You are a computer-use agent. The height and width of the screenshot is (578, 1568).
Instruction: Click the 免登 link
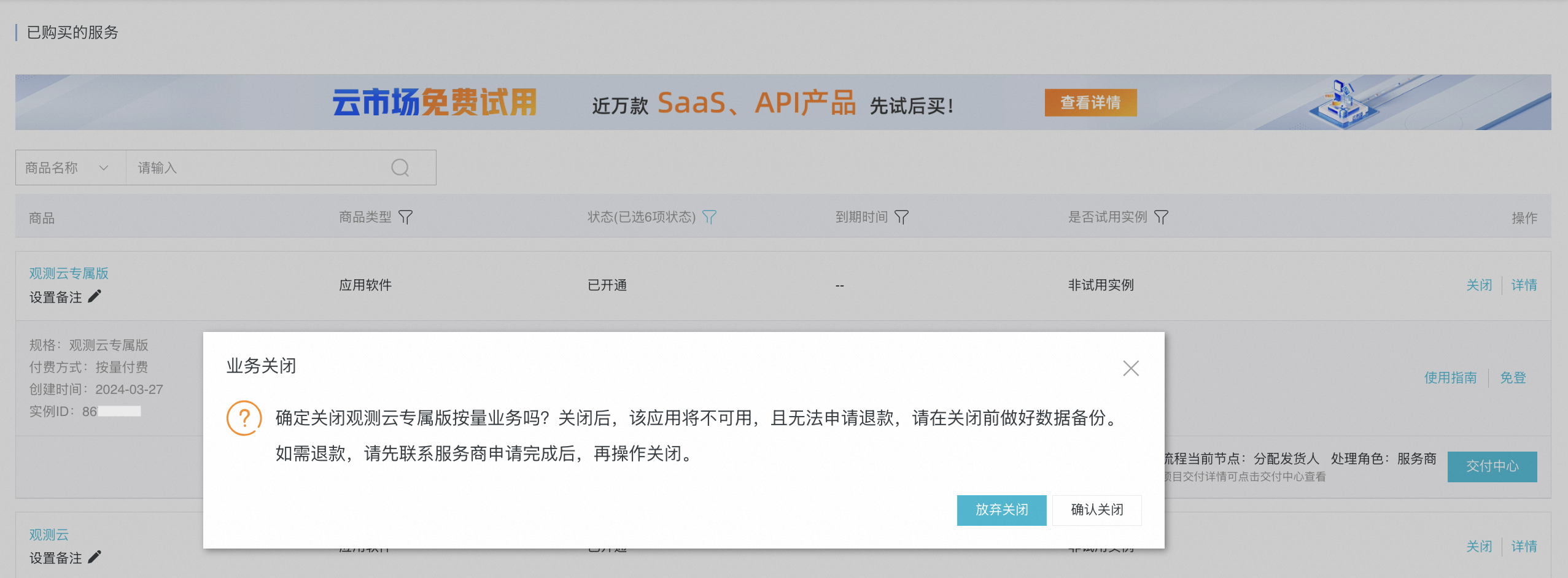click(x=1513, y=378)
